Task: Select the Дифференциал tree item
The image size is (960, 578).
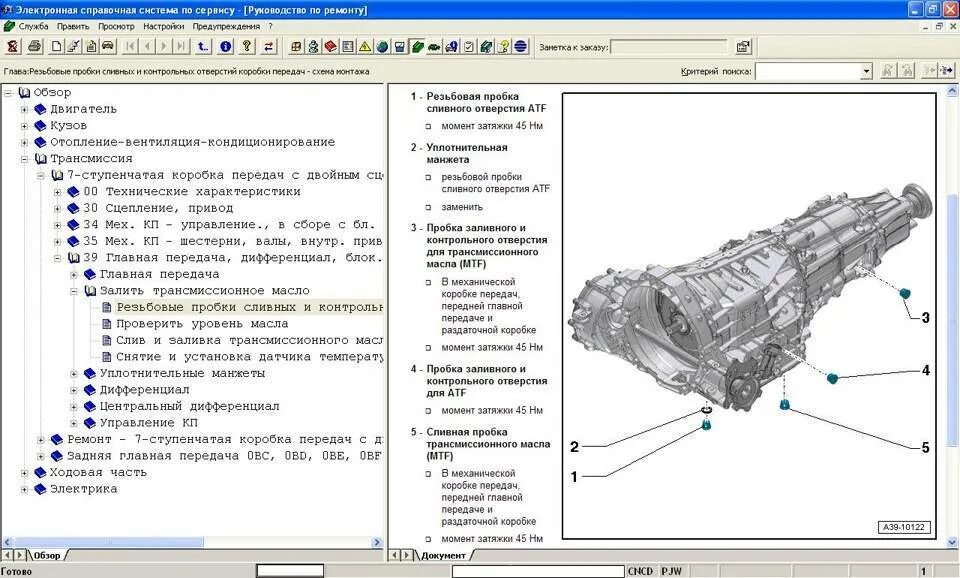Action: (144, 390)
